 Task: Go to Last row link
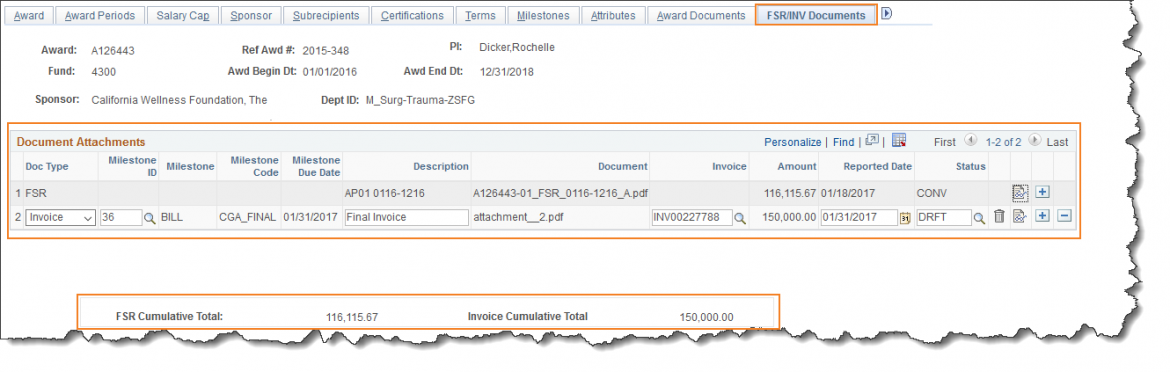tap(1057, 142)
